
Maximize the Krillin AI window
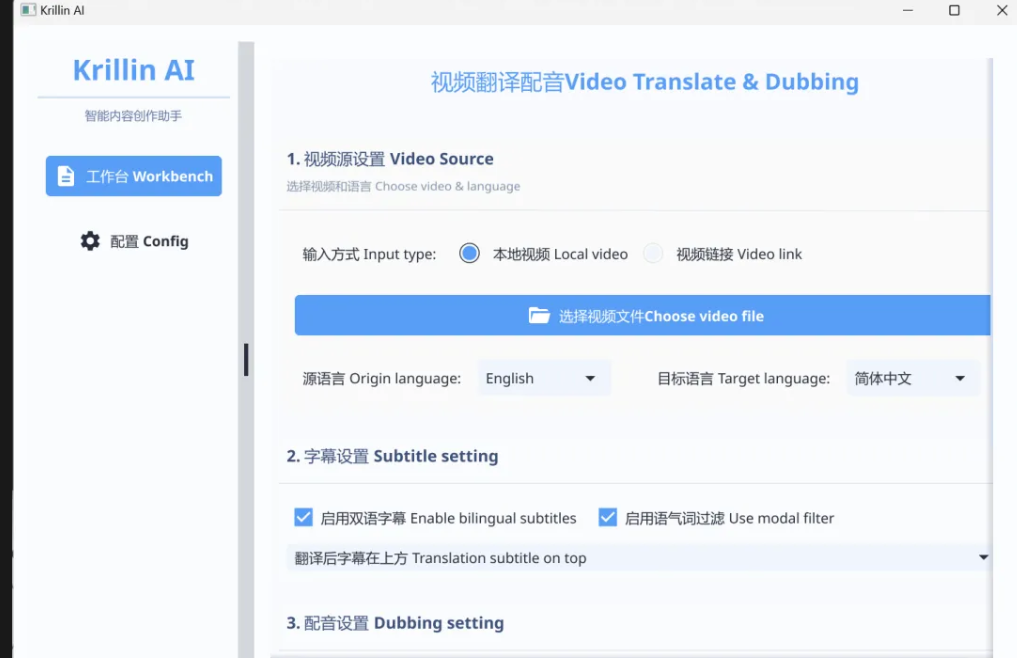pos(954,10)
